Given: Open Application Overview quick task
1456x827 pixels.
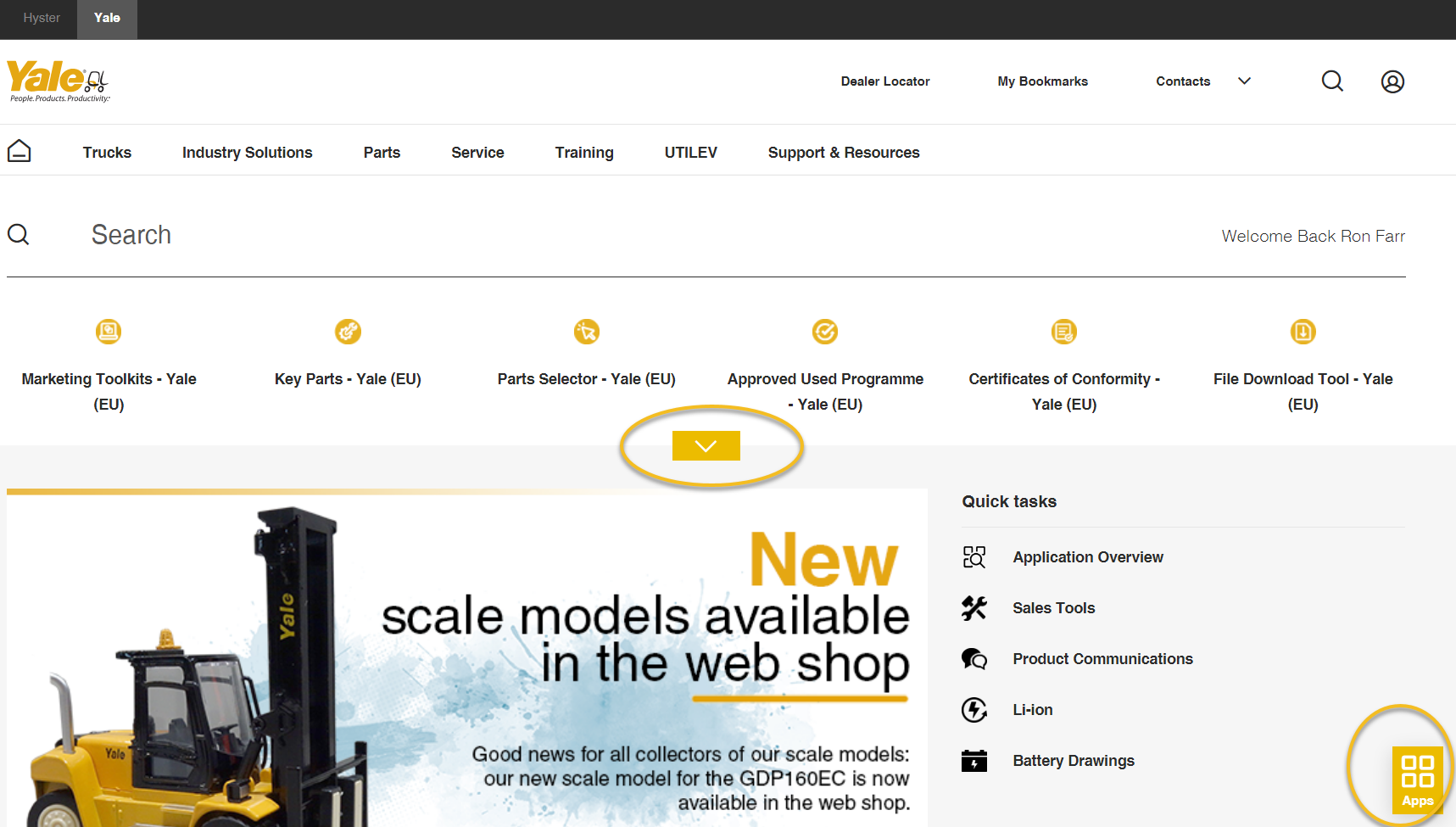Looking at the screenshot, I should [1088, 557].
